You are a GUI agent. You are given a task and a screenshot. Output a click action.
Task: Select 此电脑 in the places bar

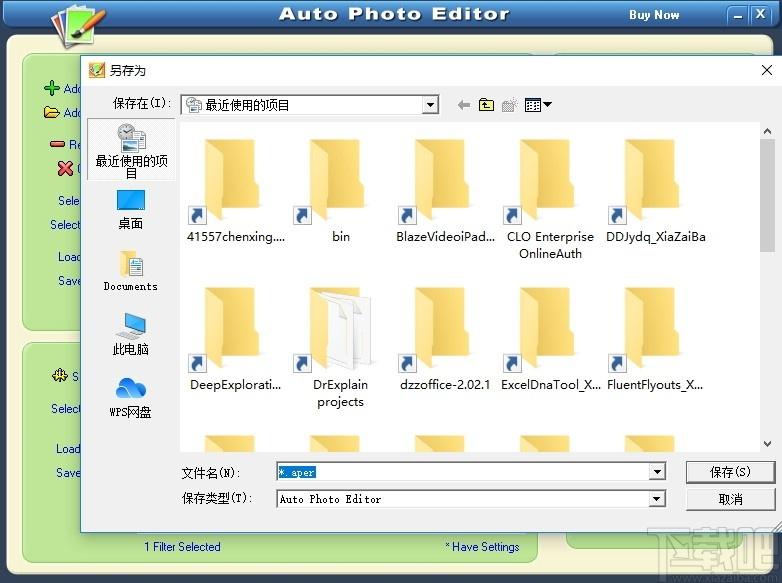point(131,334)
